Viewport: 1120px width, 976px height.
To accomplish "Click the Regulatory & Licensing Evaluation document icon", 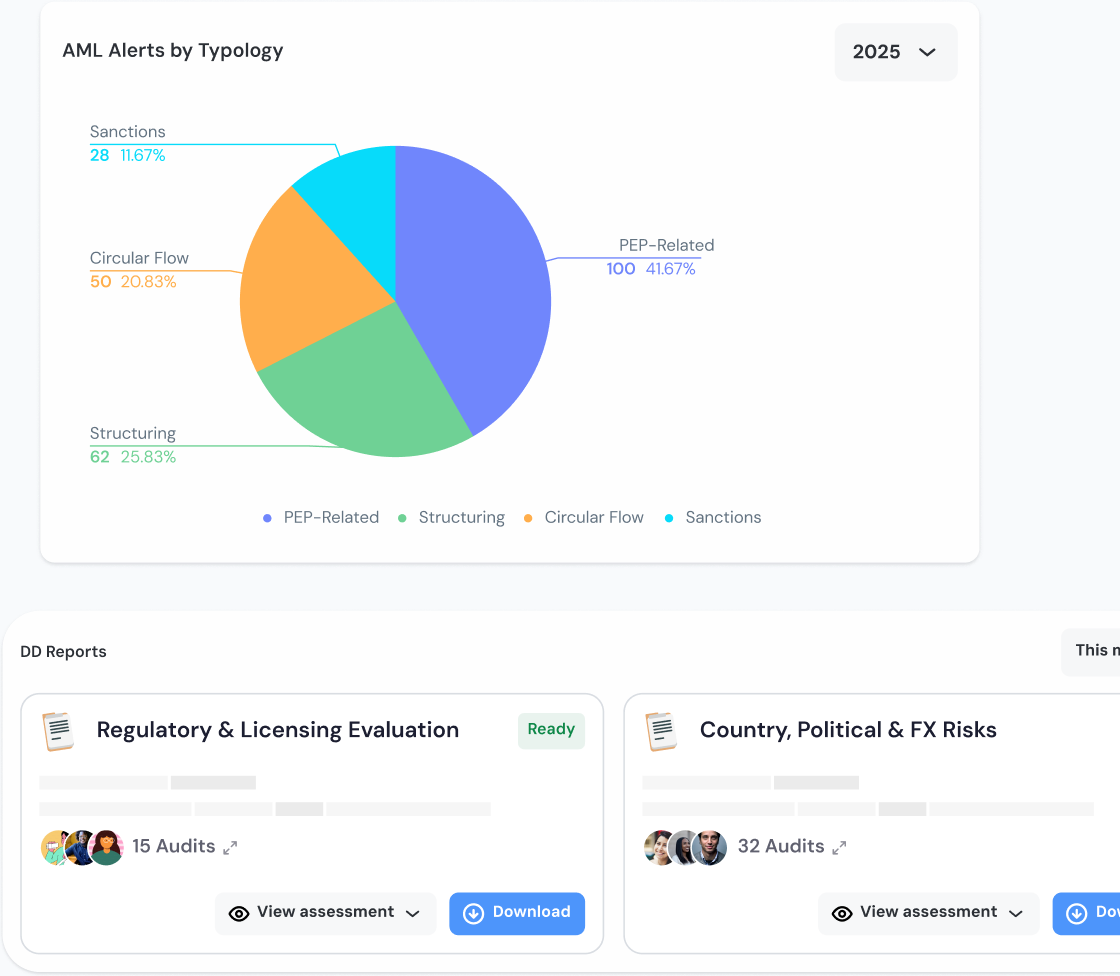I will pyautogui.click(x=58, y=731).
